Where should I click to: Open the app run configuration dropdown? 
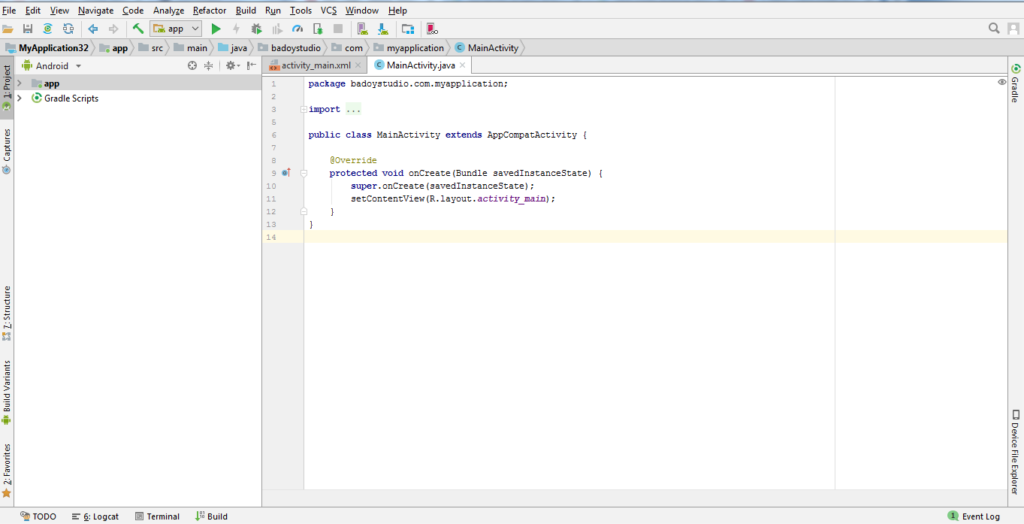[176, 29]
